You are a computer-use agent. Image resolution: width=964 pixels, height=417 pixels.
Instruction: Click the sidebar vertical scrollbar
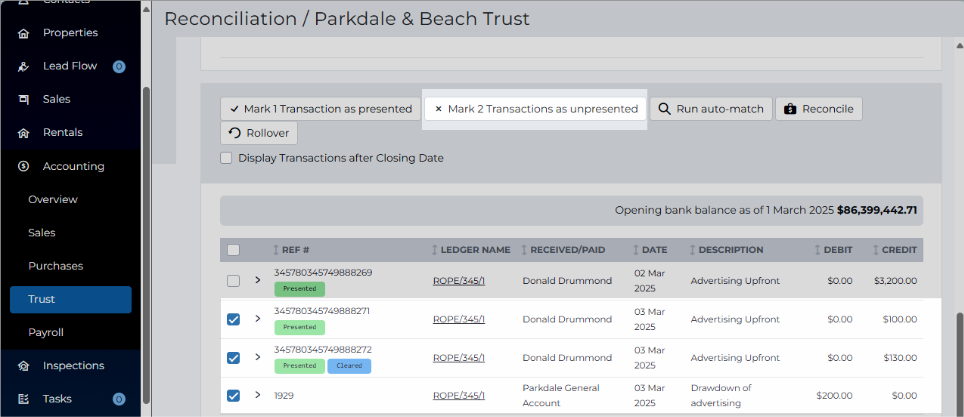click(x=146, y=246)
